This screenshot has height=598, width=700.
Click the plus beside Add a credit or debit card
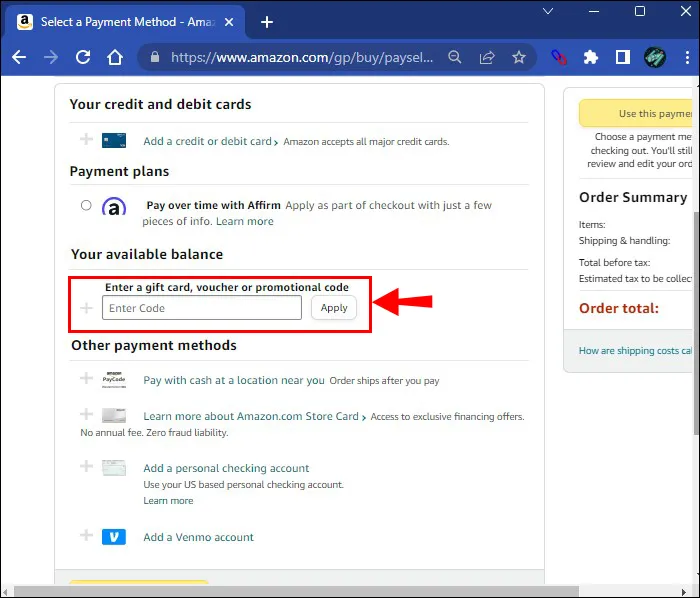tap(86, 139)
